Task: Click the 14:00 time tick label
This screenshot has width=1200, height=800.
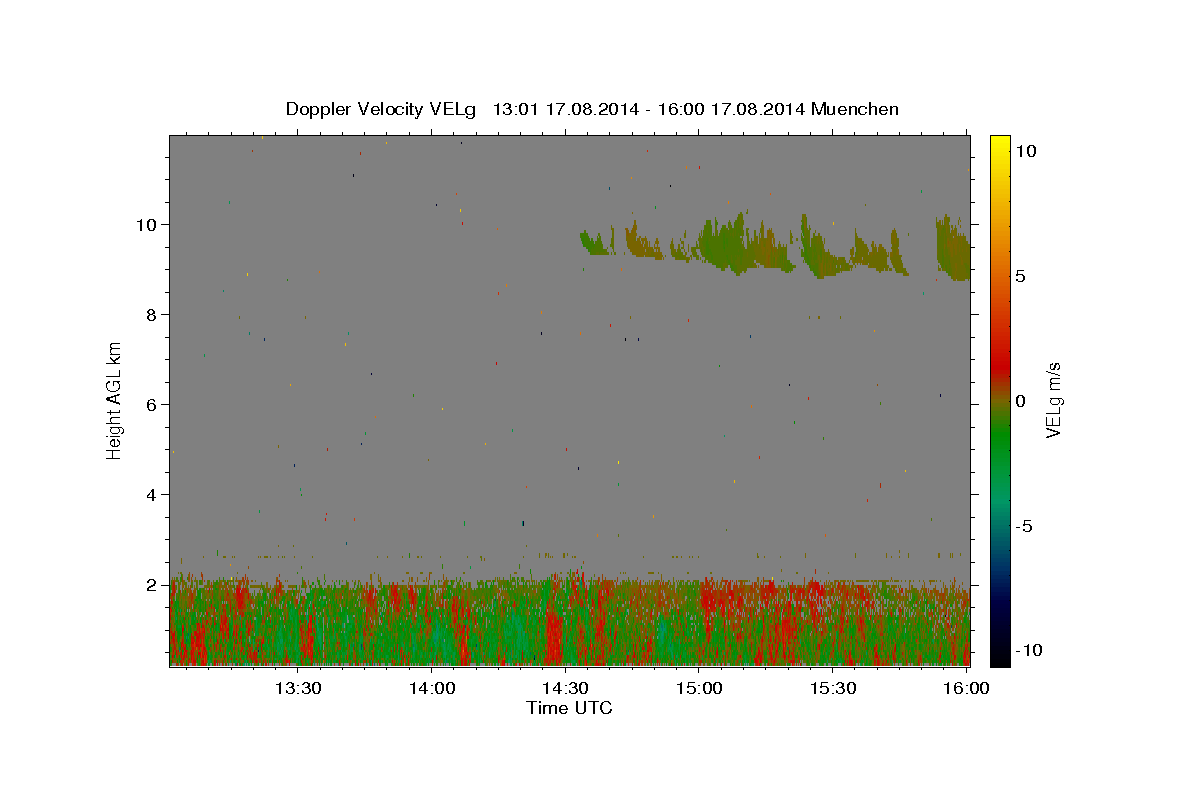Action: (x=431, y=688)
